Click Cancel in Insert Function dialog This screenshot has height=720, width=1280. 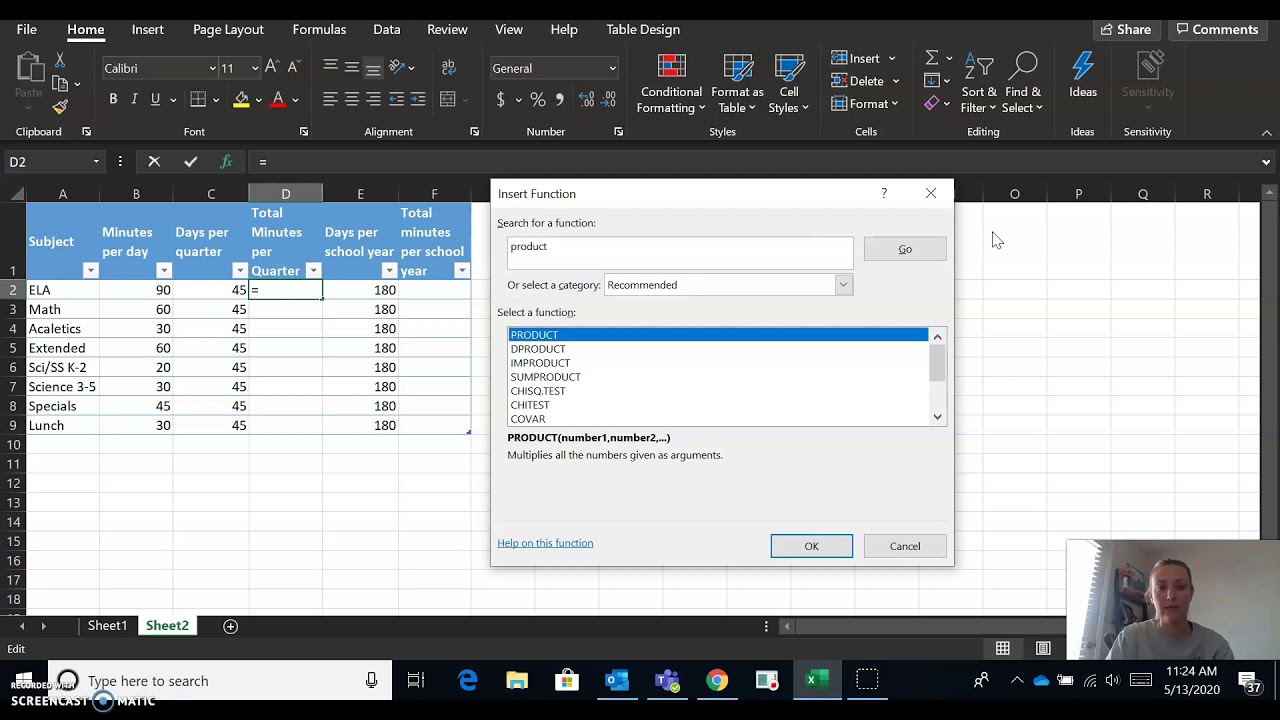tap(905, 546)
